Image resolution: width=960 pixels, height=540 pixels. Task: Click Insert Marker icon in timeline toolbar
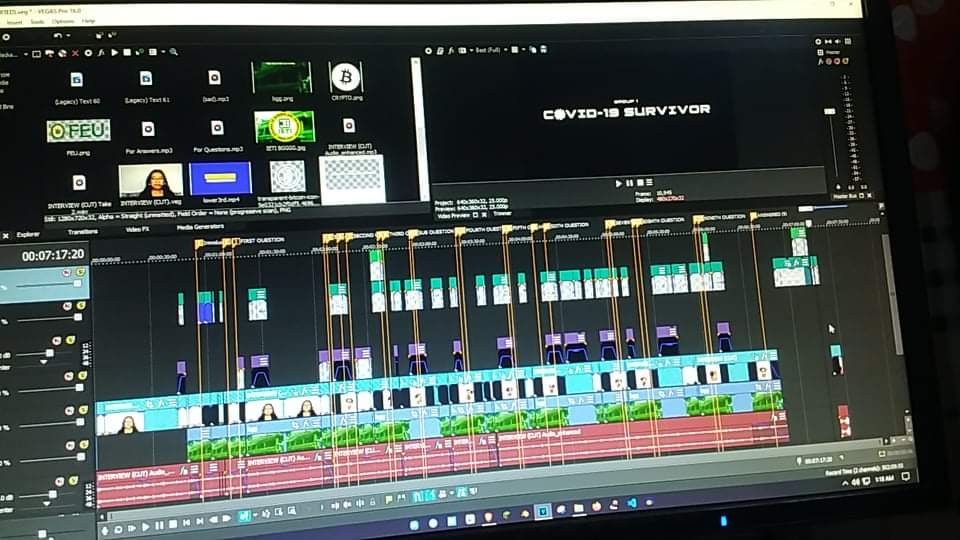(x=388, y=500)
